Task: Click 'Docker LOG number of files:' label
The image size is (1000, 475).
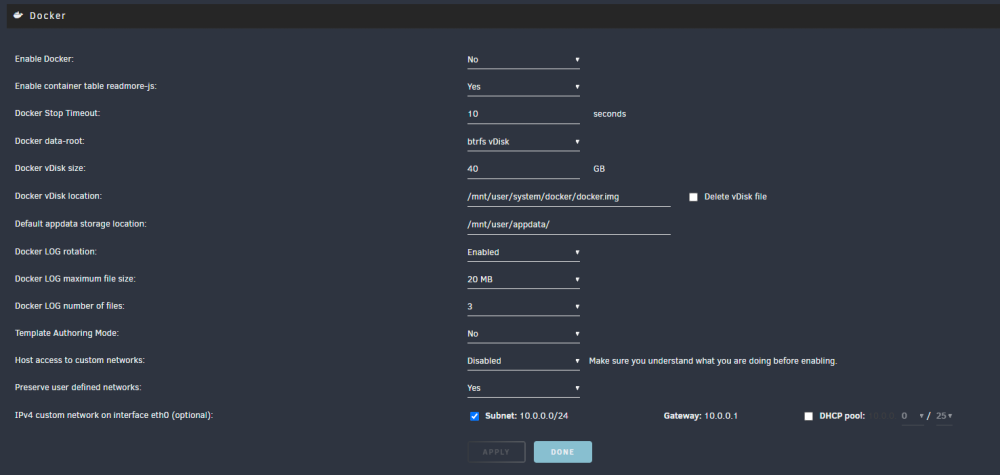Action: tap(70, 306)
